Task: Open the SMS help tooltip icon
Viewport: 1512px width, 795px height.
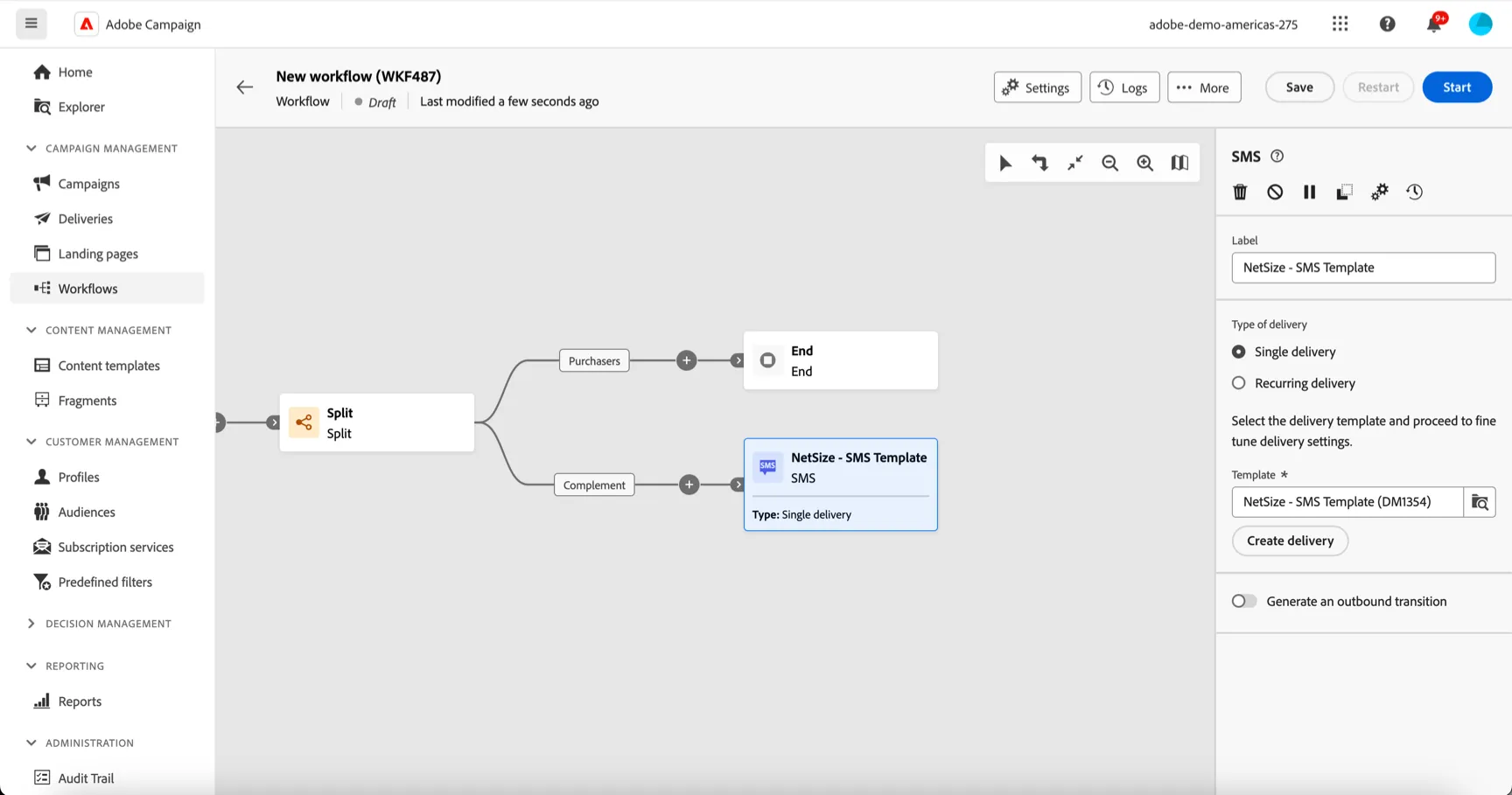Action: coord(1277,157)
